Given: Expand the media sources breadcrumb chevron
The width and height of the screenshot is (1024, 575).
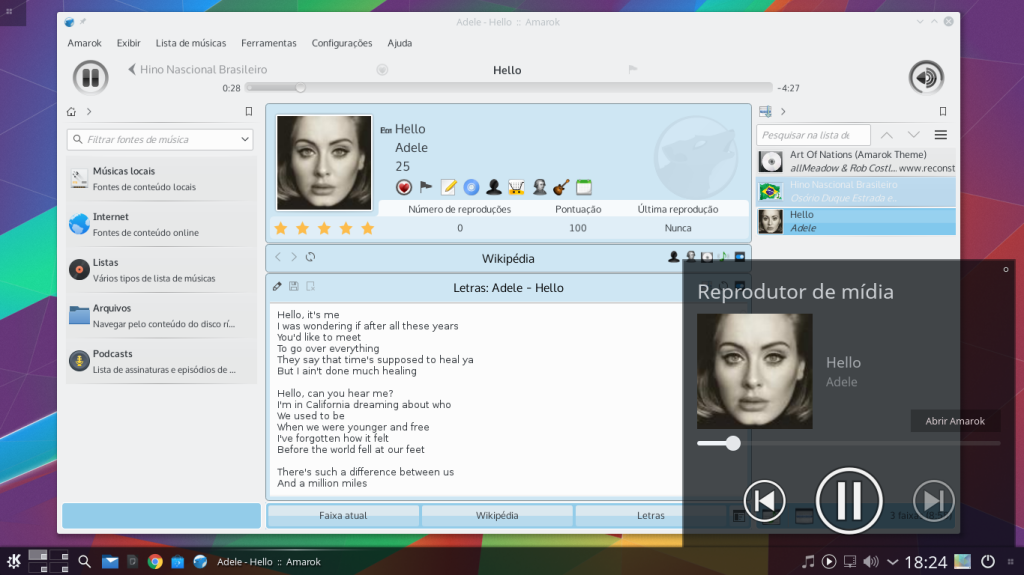Looking at the screenshot, I should (89, 112).
